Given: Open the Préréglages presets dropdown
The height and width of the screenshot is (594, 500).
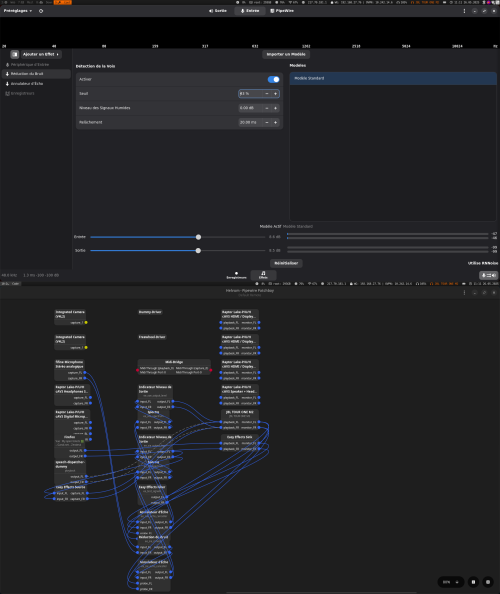Looking at the screenshot, I should click(18, 11).
